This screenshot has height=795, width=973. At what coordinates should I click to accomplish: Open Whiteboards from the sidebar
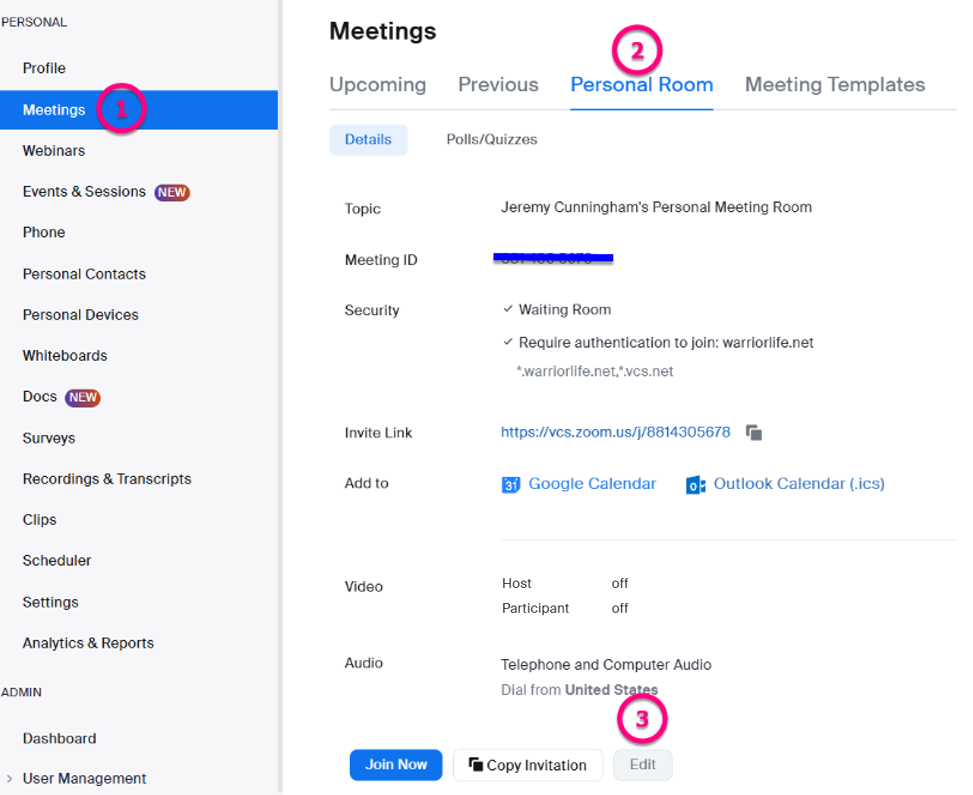tap(65, 356)
